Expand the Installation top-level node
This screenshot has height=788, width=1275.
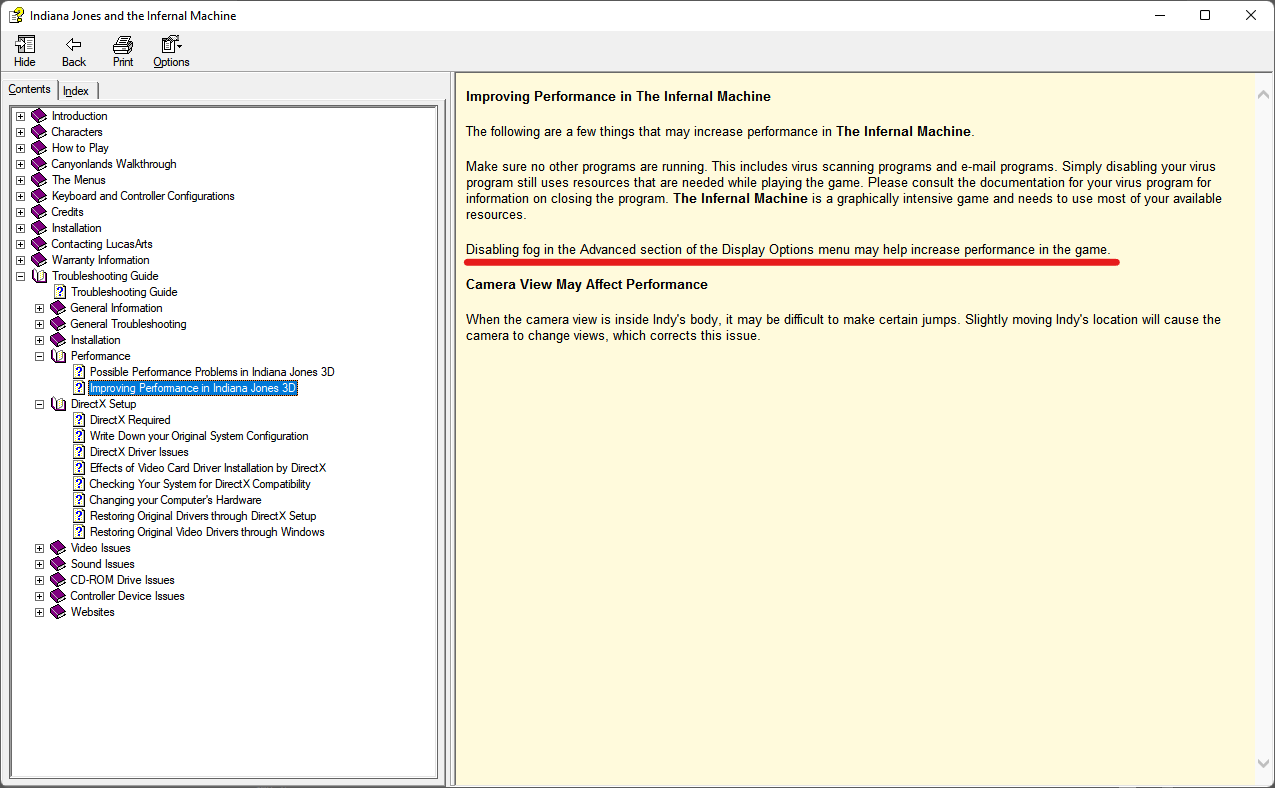click(x=20, y=228)
